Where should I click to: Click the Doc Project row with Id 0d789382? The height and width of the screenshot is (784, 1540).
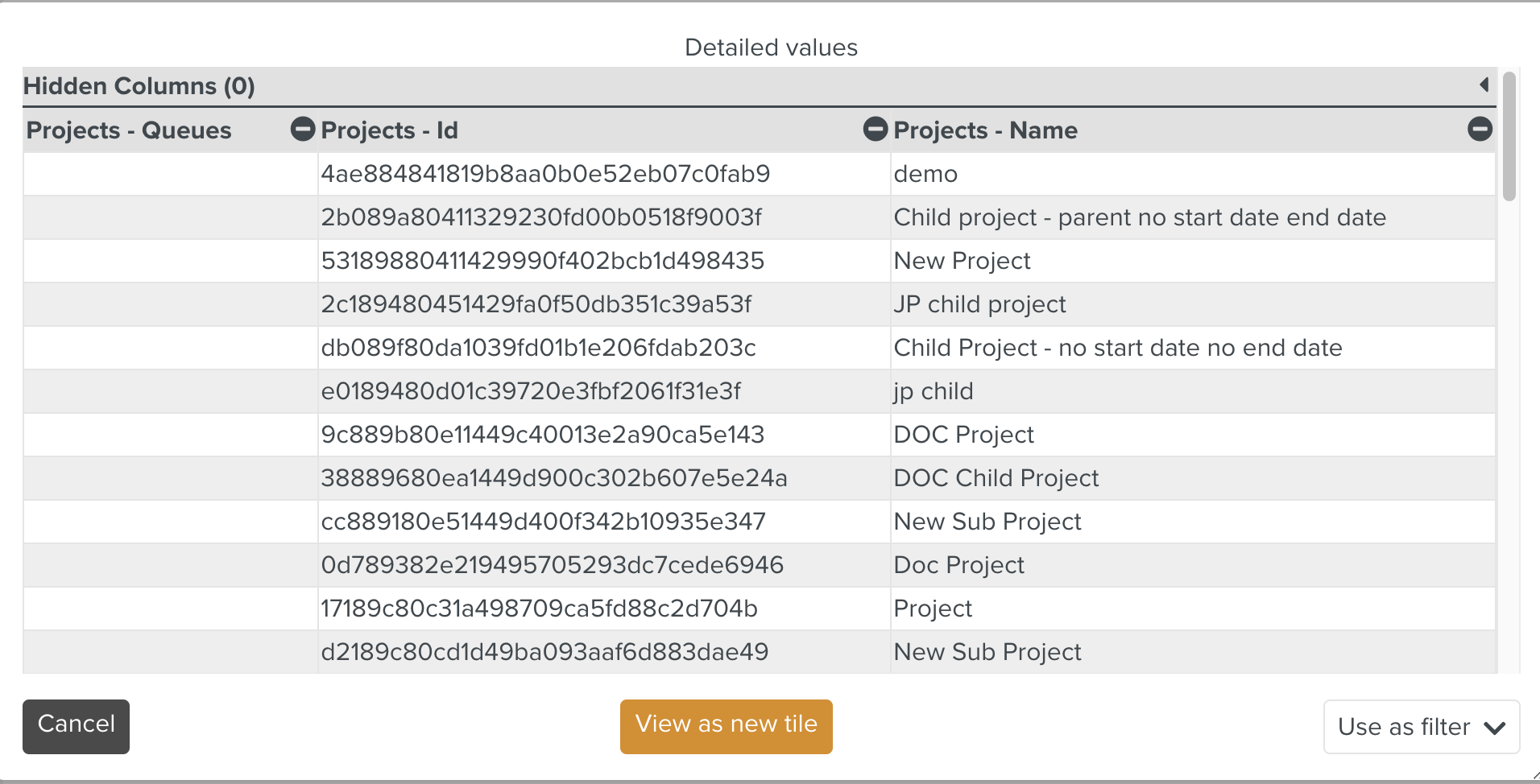[x=958, y=565]
